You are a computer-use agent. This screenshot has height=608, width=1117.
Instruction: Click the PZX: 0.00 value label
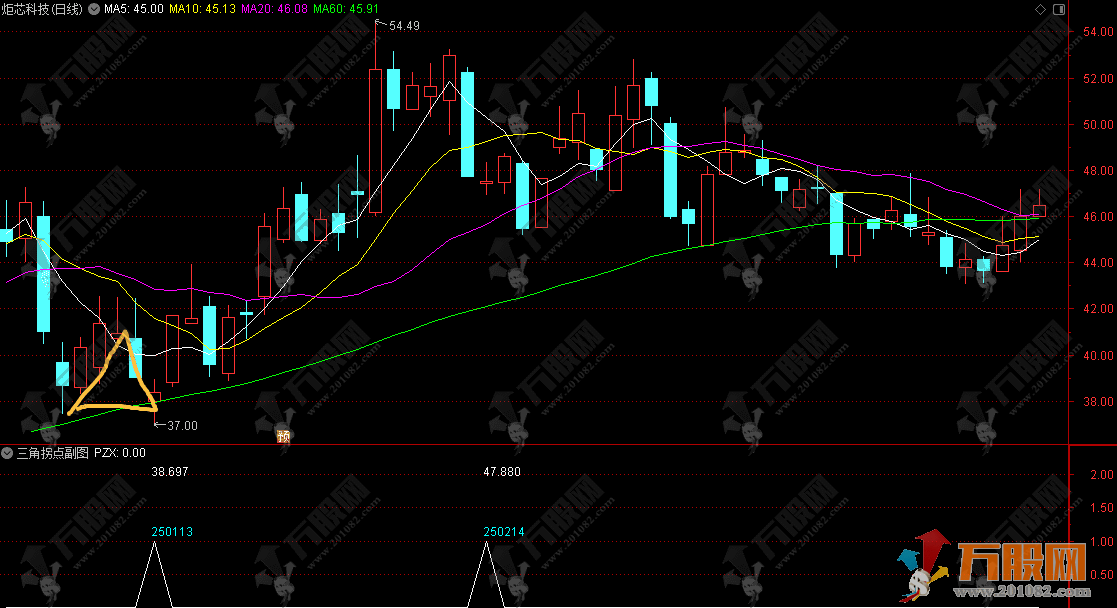coord(120,453)
